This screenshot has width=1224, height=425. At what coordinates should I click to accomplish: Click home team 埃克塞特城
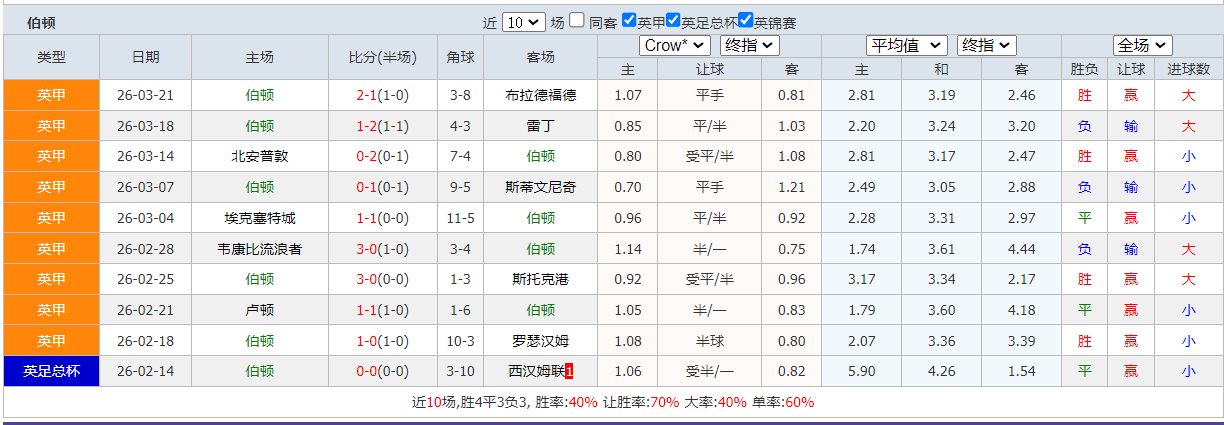[260, 218]
